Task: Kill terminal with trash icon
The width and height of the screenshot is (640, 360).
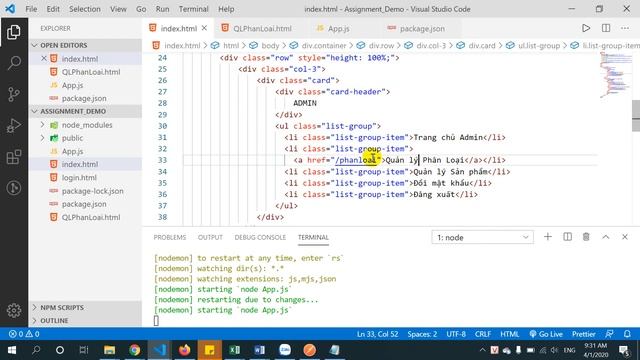Action: [586, 237]
